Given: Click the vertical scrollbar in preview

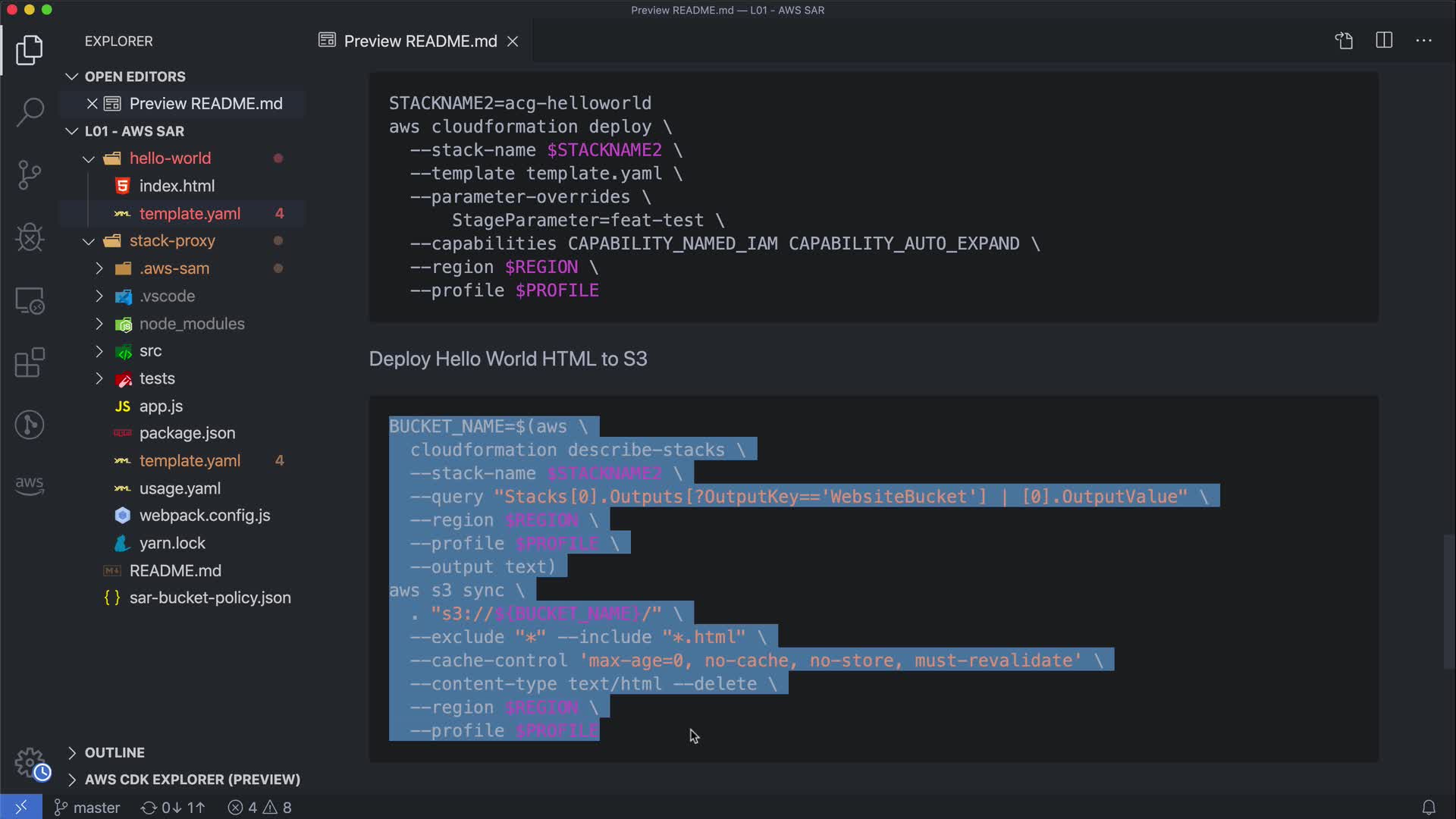Looking at the screenshot, I should pos(1448,602).
